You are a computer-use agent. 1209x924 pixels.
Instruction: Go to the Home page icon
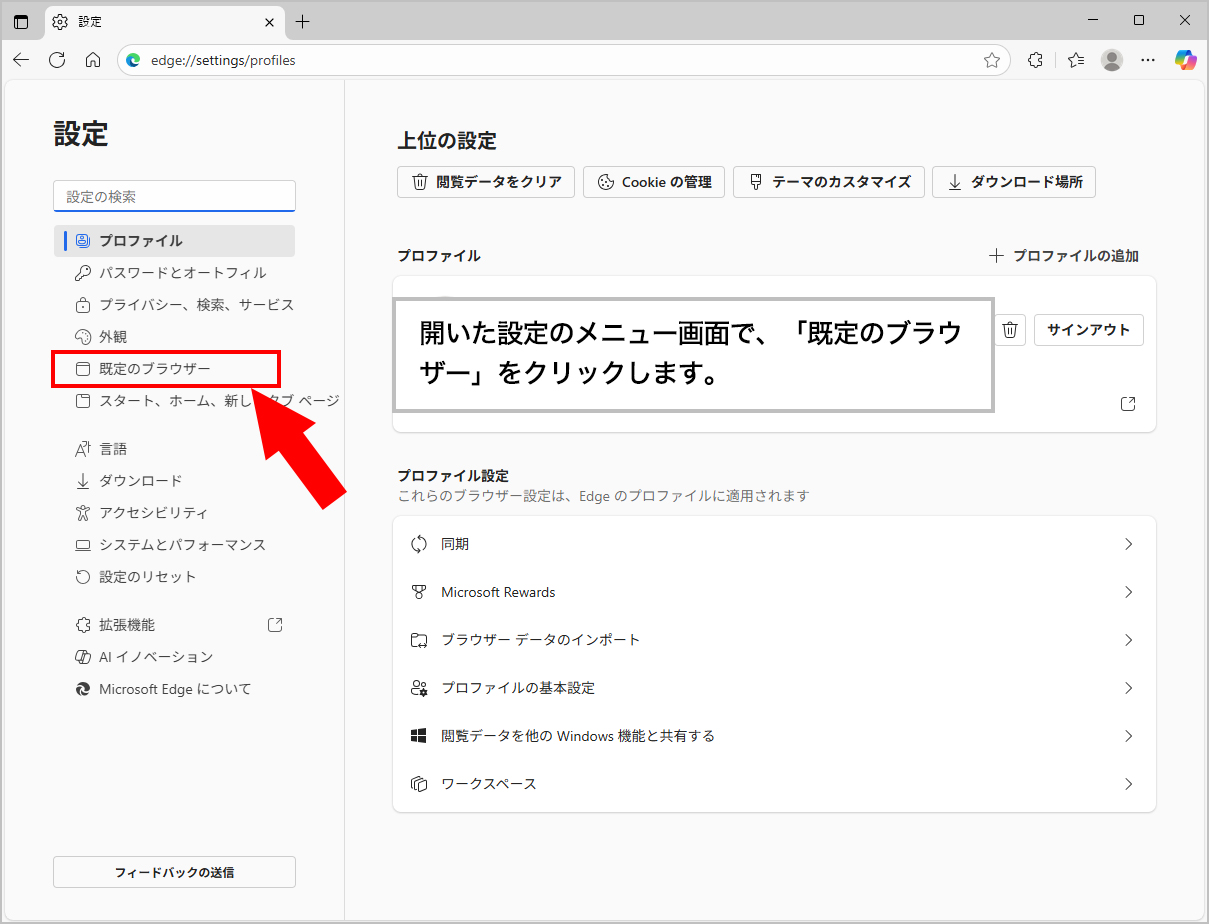(93, 60)
